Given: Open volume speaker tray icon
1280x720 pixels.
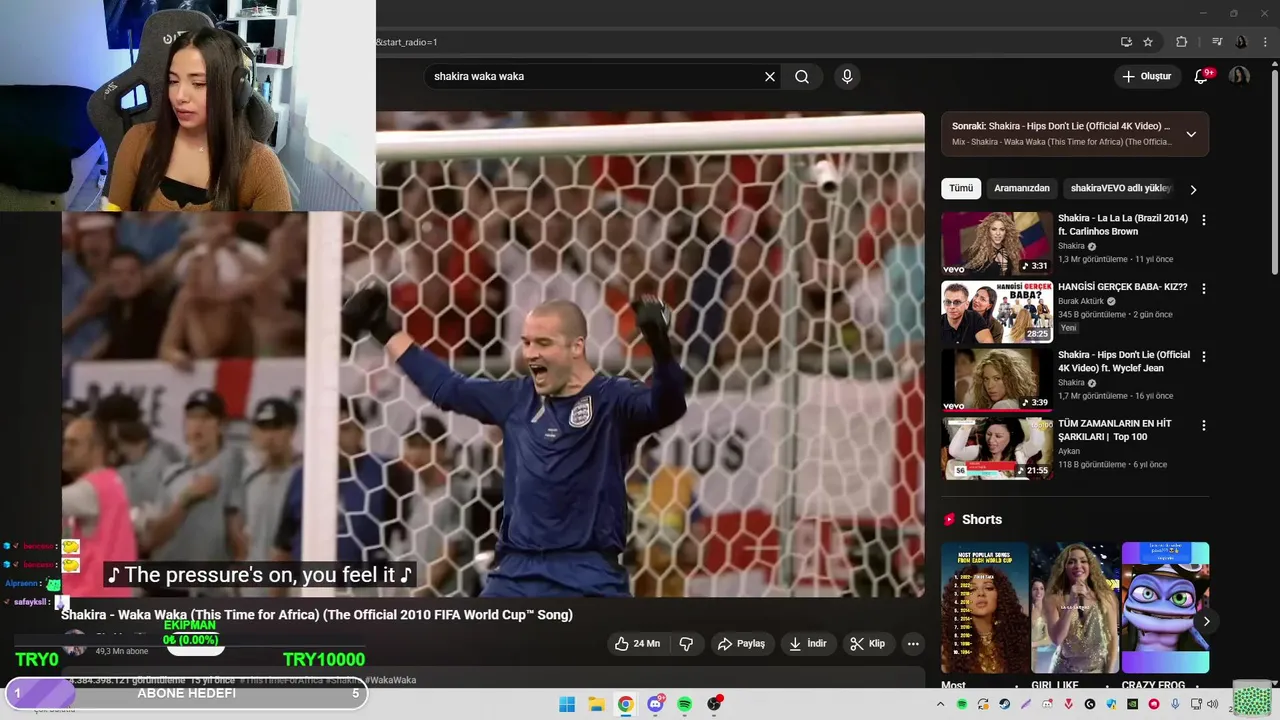Looking at the screenshot, I should (x=1212, y=704).
